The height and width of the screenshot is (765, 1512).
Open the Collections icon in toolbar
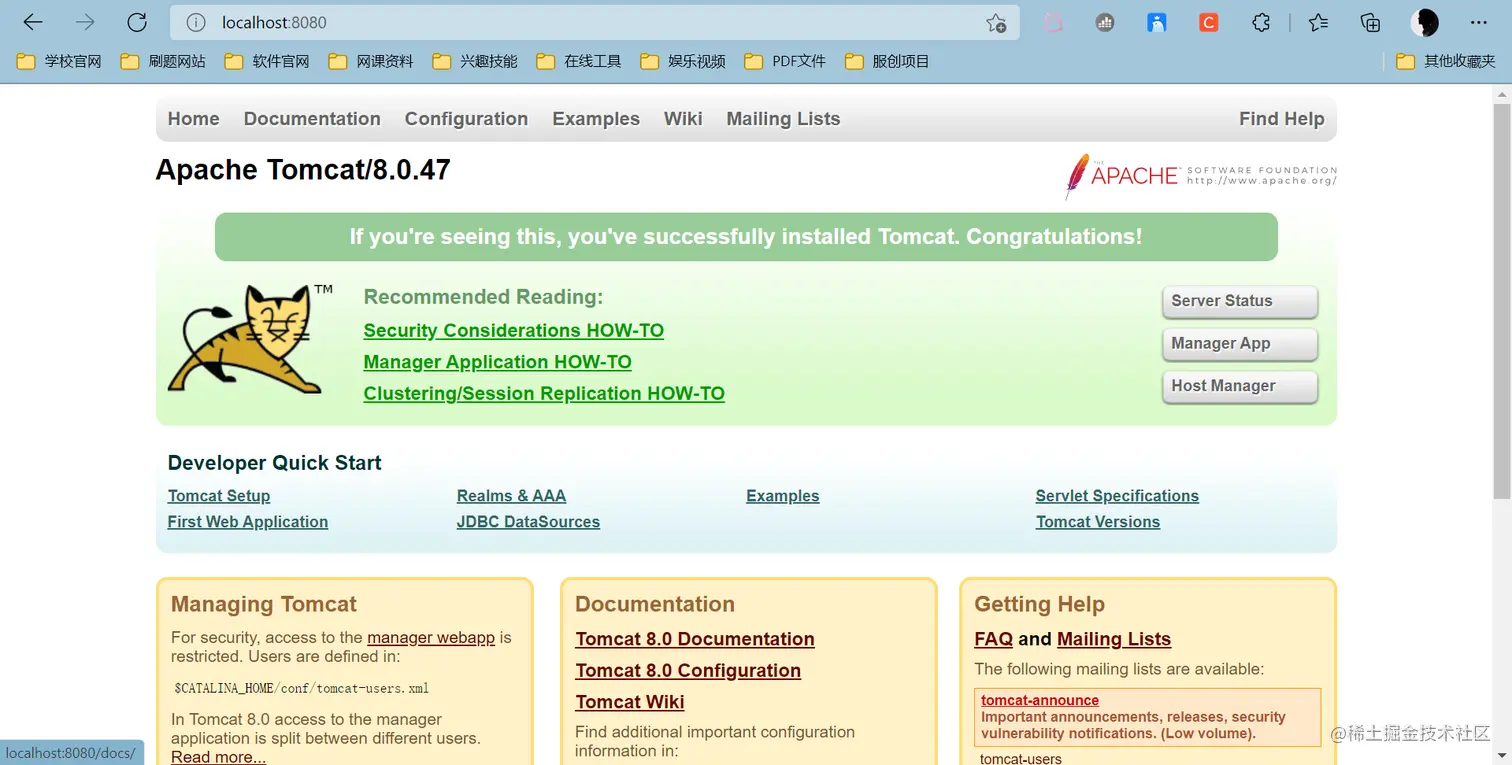point(1370,22)
